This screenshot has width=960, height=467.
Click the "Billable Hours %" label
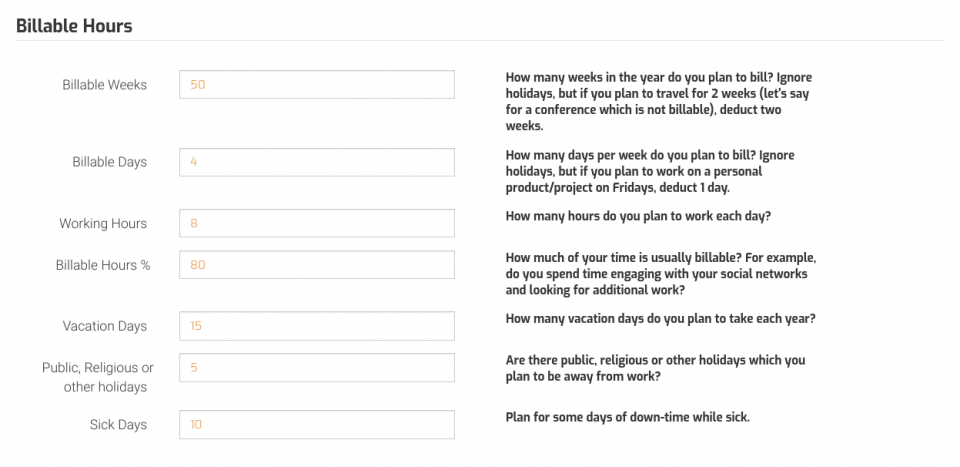[x=102, y=265]
